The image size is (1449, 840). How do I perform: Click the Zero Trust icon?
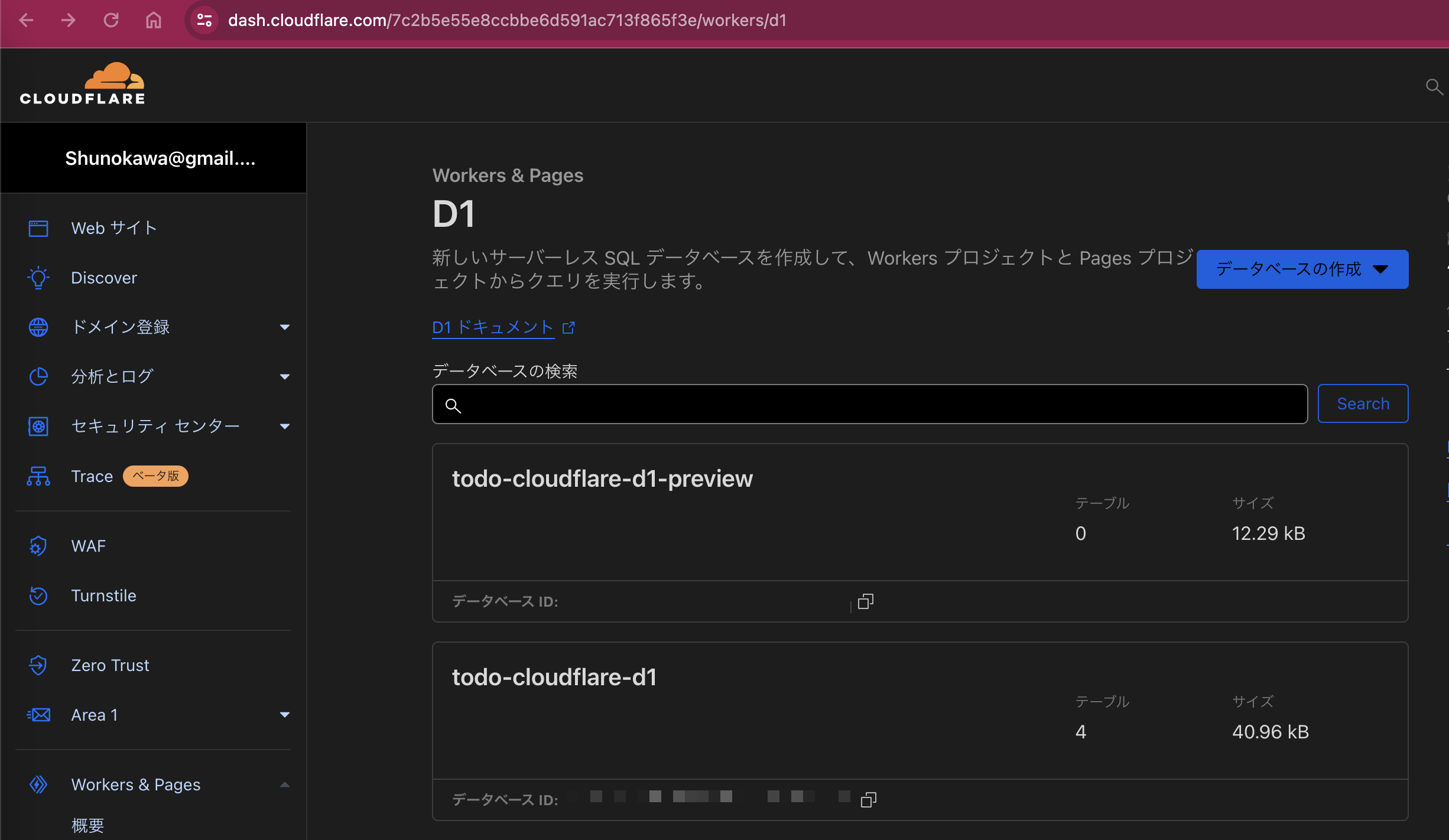(38, 665)
